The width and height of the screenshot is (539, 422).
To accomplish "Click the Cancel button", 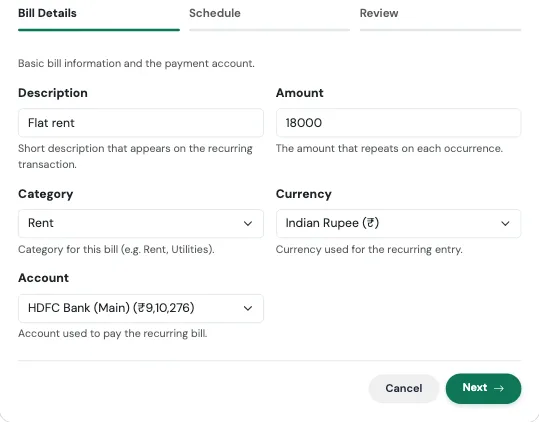I will pos(404,388).
